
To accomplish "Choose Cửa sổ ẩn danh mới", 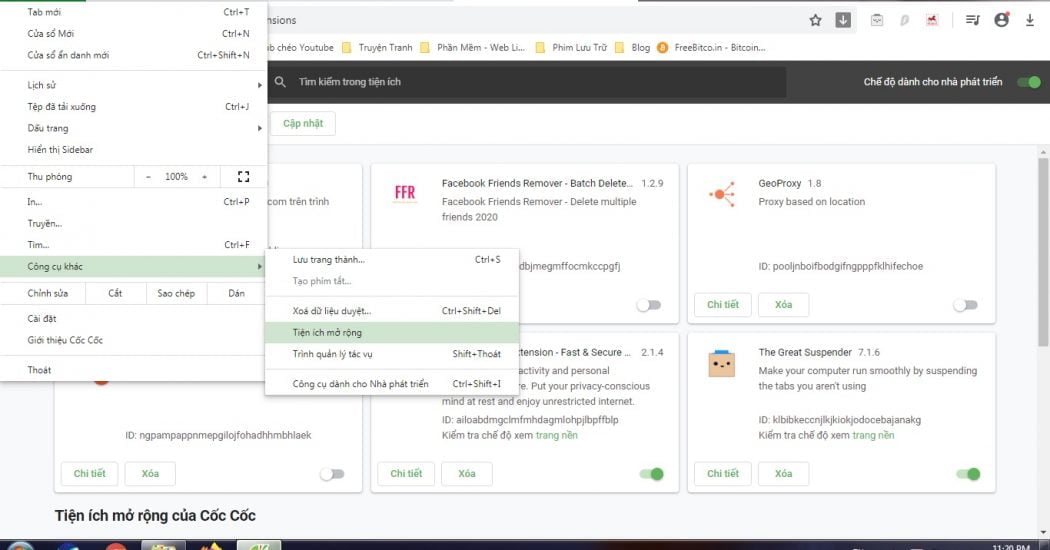I will [134, 55].
